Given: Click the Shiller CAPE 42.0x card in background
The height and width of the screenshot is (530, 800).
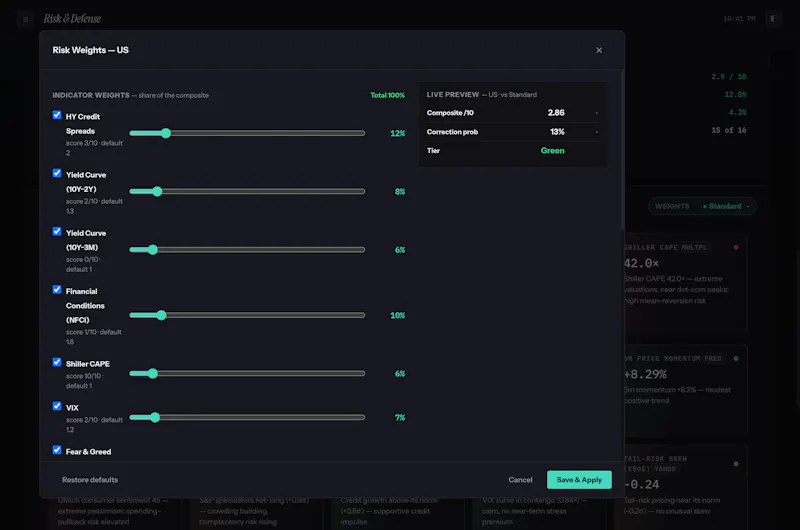Looking at the screenshot, I should (x=685, y=283).
